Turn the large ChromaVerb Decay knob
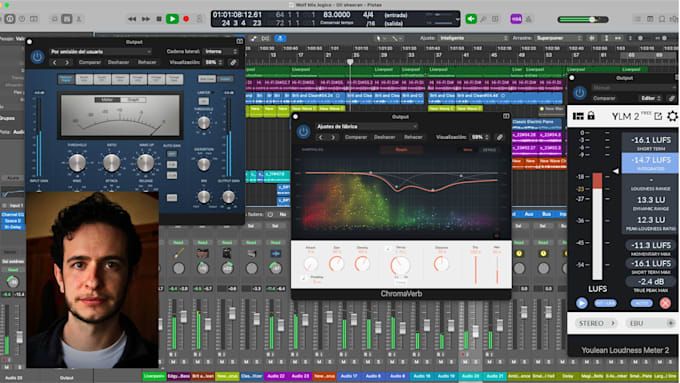Screen dimensions: 680x383 pos(400,265)
